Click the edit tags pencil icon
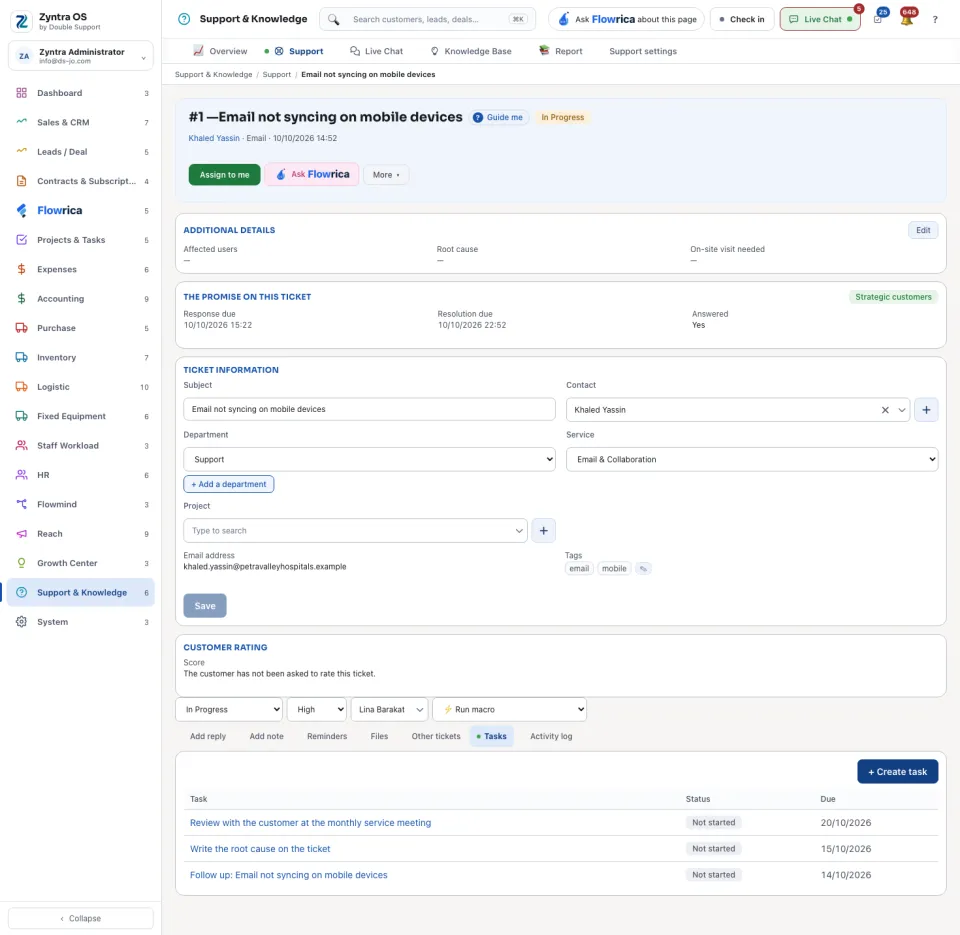Image resolution: width=960 pixels, height=935 pixels. (643, 569)
